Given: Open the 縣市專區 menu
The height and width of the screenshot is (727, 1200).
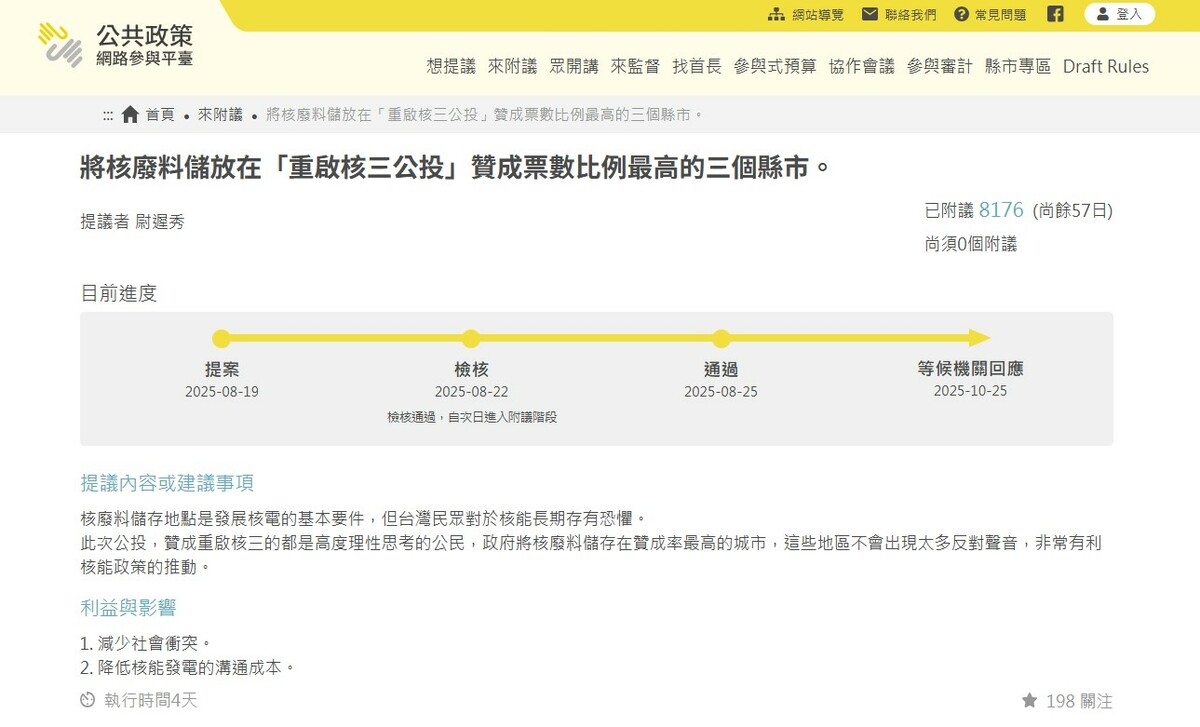Looking at the screenshot, I should click(x=1018, y=66).
